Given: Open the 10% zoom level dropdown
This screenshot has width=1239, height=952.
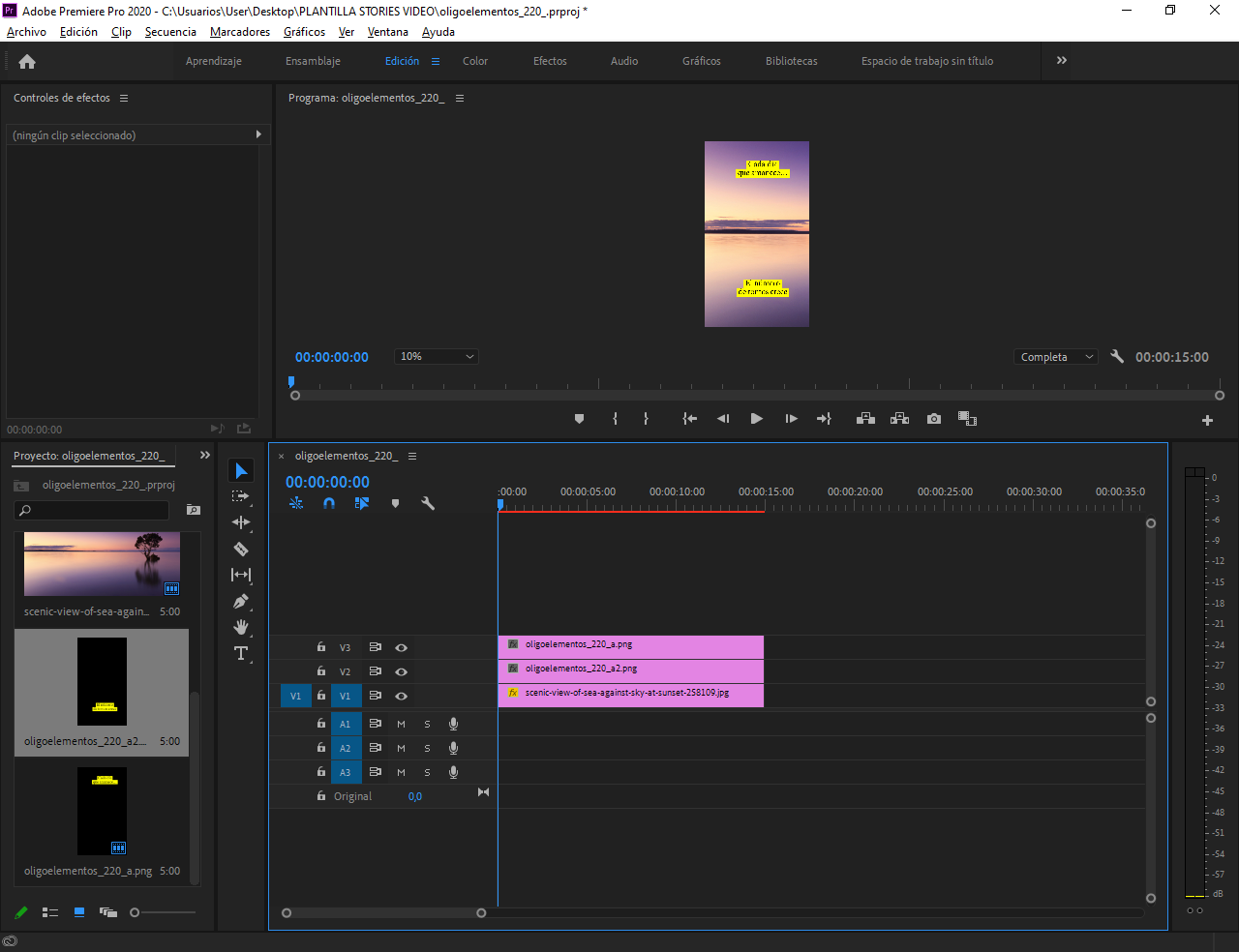Looking at the screenshot, I should (x=437, y=356).
